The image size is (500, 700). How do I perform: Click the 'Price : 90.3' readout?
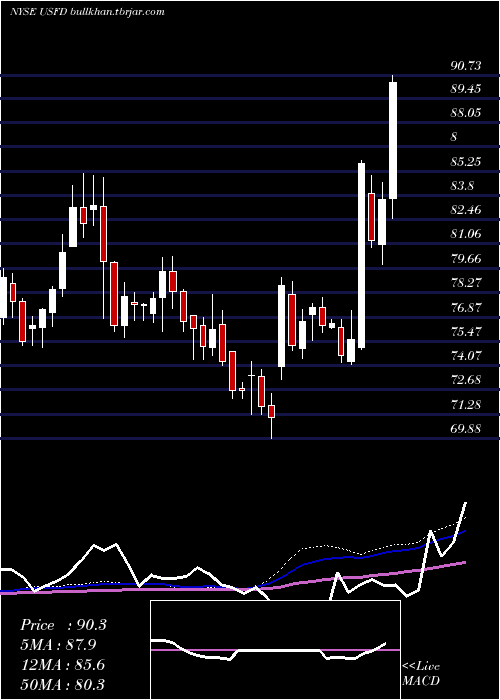(63, 625)
